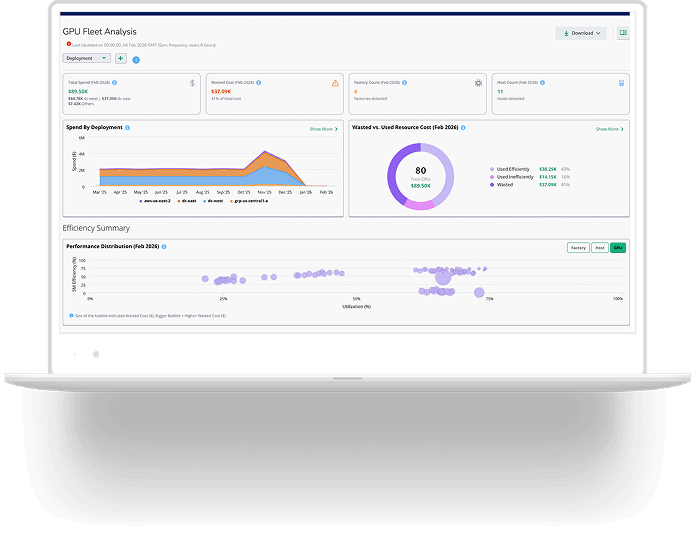Click the dollar sign icon on Total Spend card

192,83
